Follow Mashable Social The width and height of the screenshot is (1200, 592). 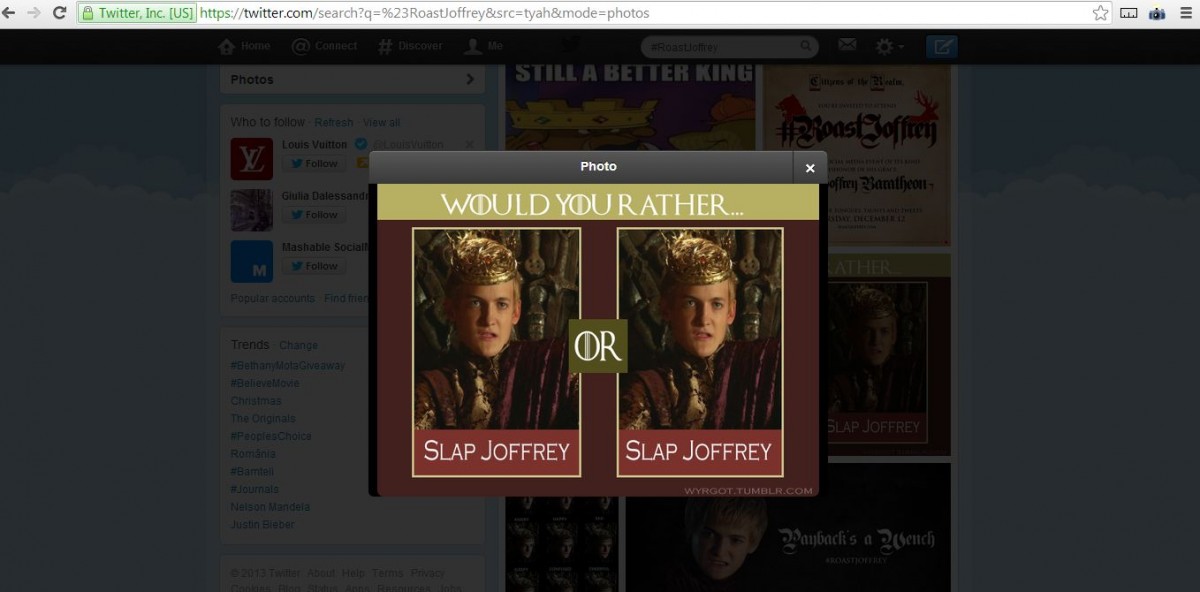click(x=314, y=266)
